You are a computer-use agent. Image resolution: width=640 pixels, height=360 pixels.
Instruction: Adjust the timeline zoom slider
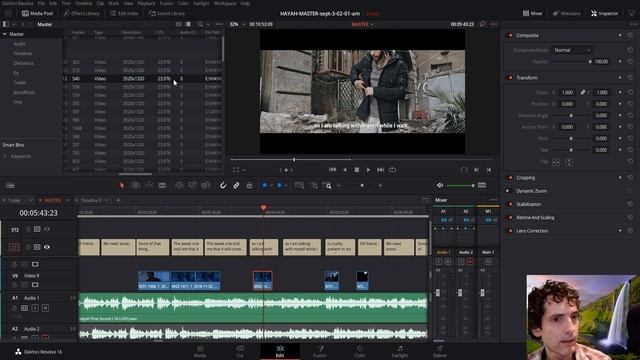(x=362, y=185)
